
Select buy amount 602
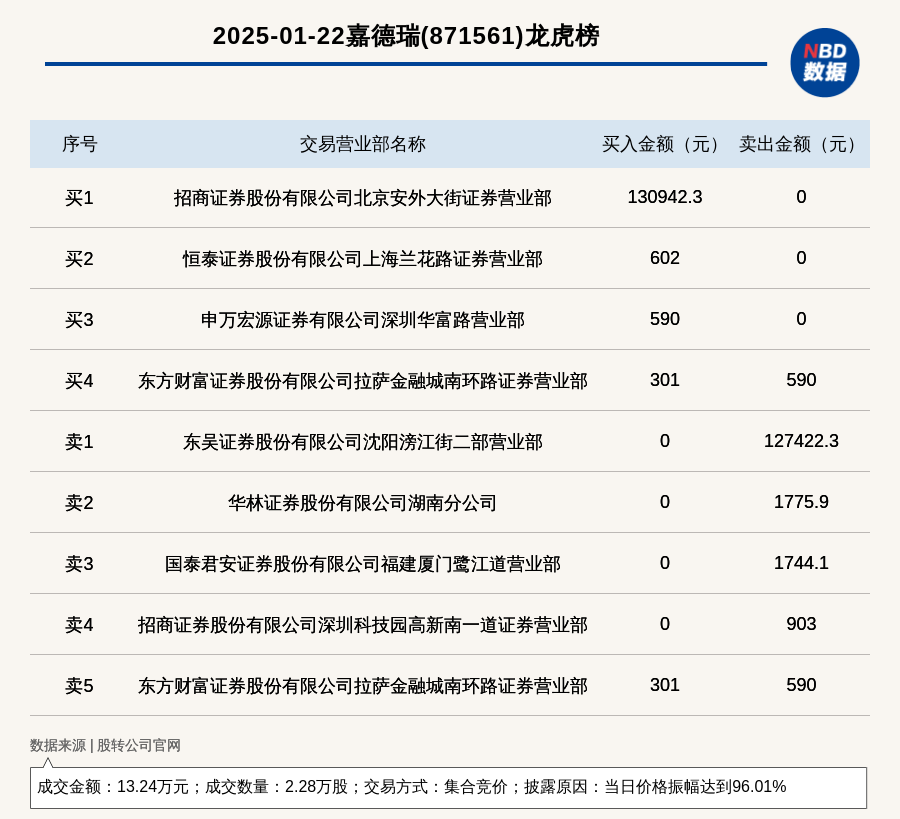coord(665,258)
